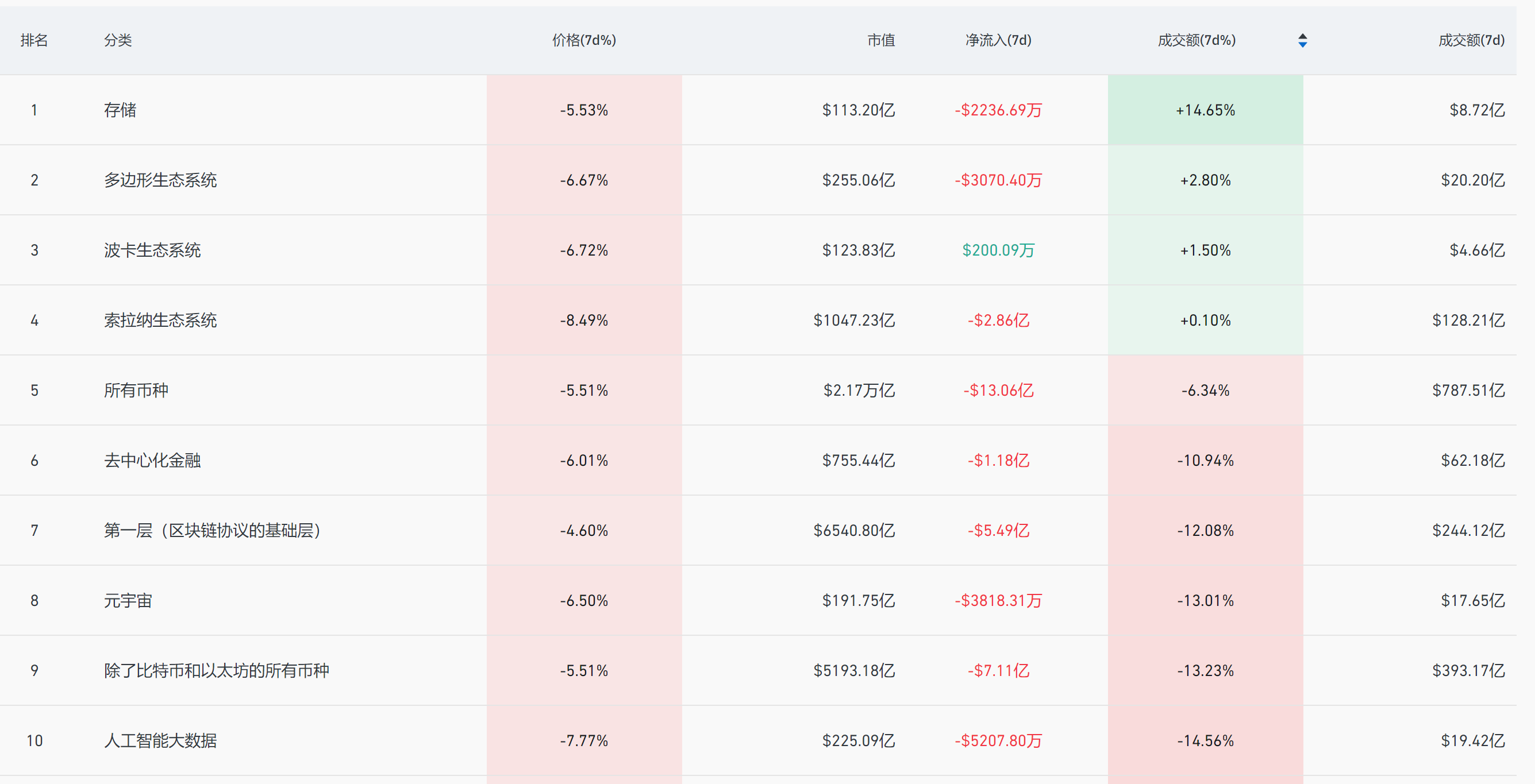Click volume change +2.80% cell

click(x=1206, y=180)
